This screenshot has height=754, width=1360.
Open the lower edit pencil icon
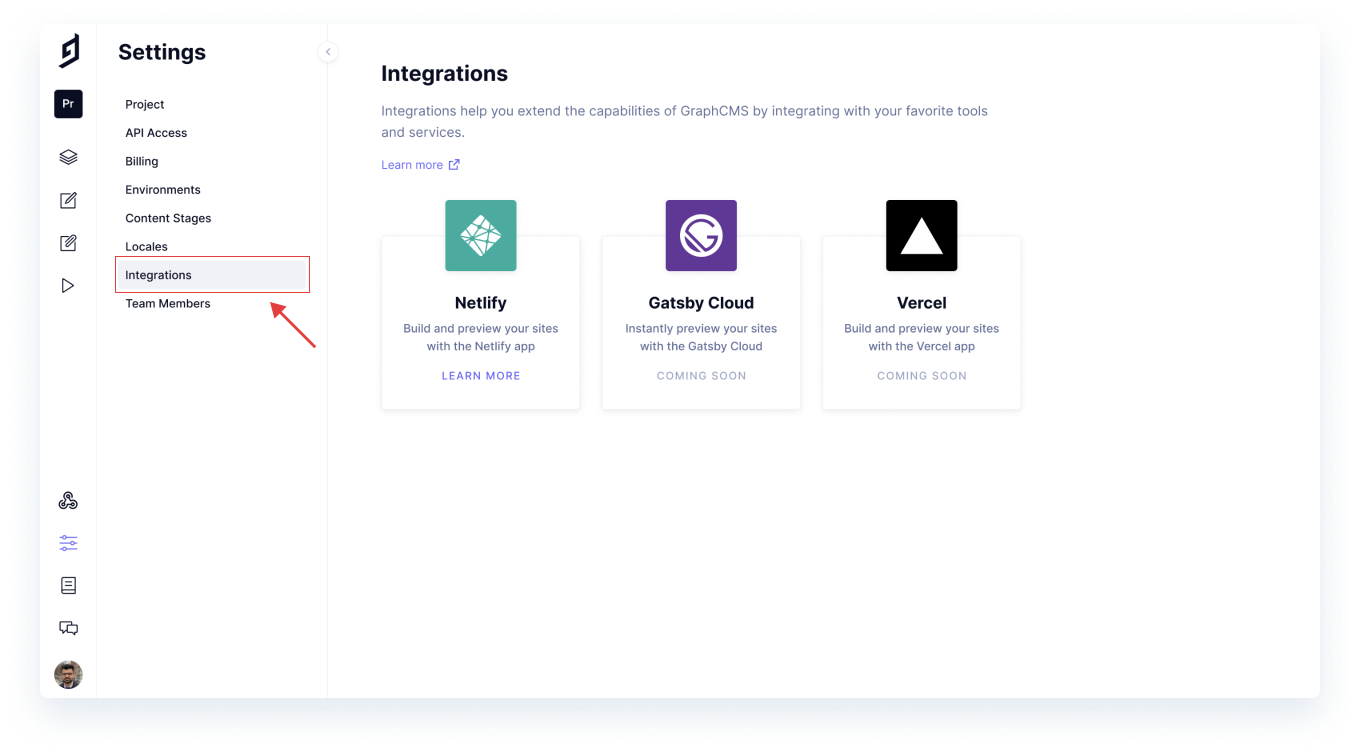click(x=68, y=243)
